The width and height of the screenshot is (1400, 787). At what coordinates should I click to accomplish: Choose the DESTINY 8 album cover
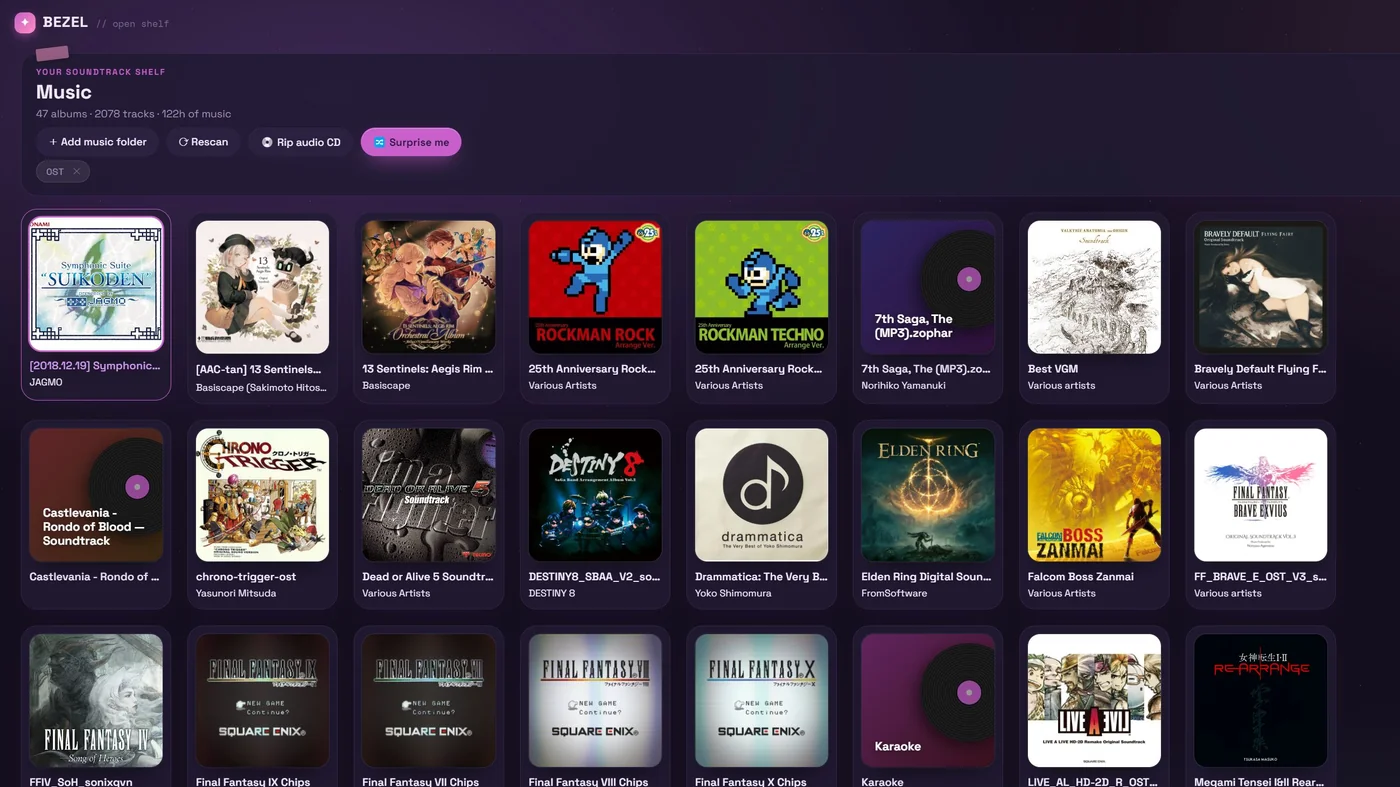(x=595, y=495)
